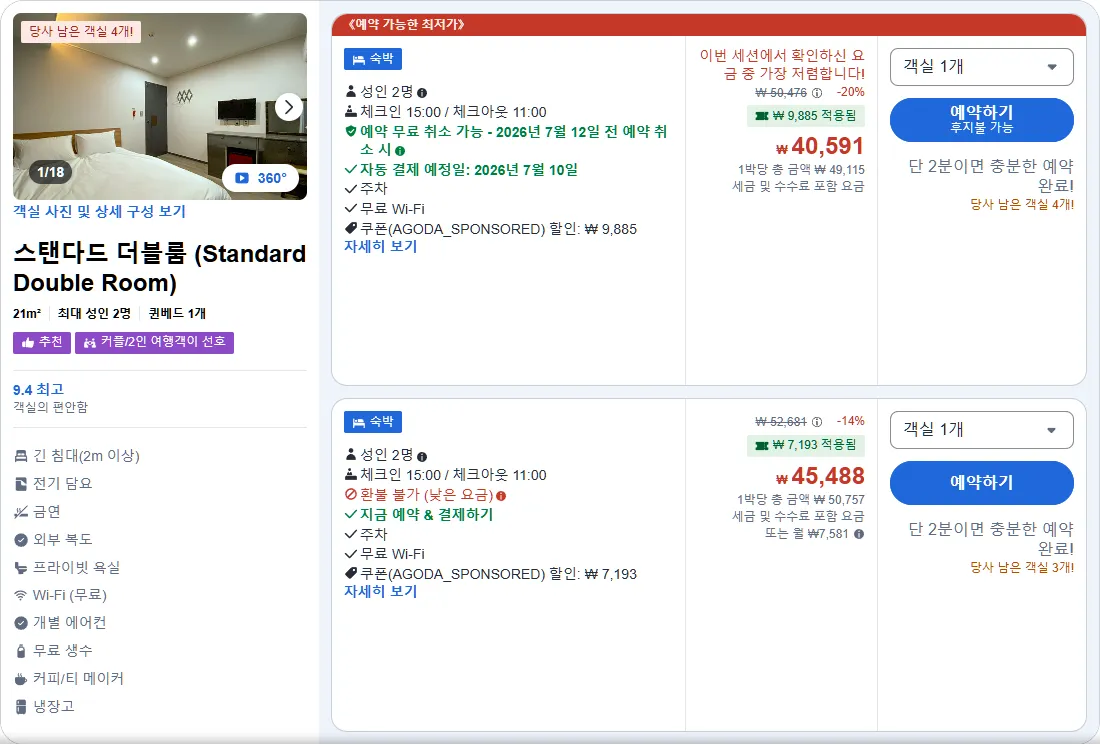Click info icon next to 성인 2명 in first offer
Viewport: 1100px width, 745px height.
click(422, 93)
